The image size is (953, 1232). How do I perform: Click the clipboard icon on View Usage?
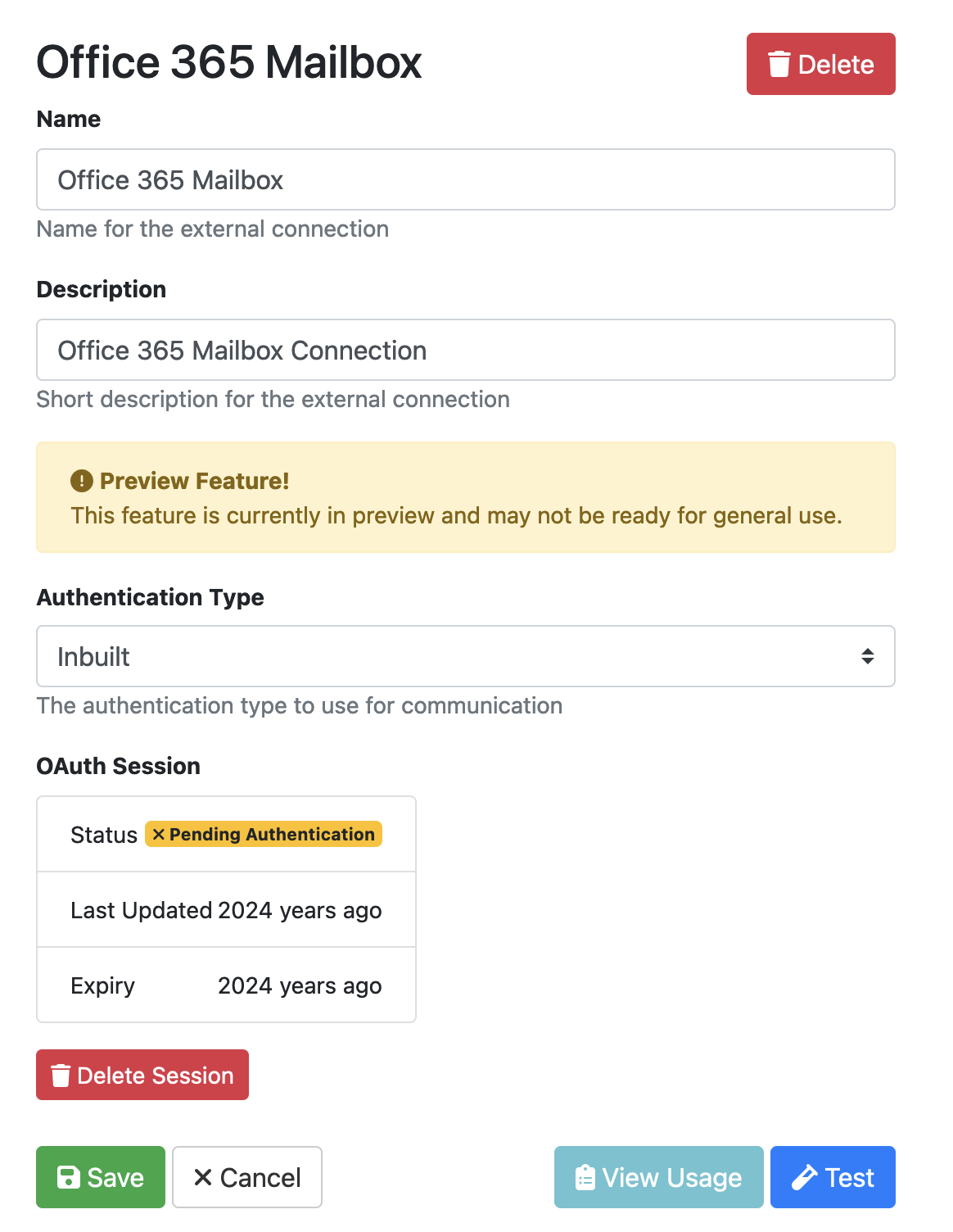point(585,1177)
